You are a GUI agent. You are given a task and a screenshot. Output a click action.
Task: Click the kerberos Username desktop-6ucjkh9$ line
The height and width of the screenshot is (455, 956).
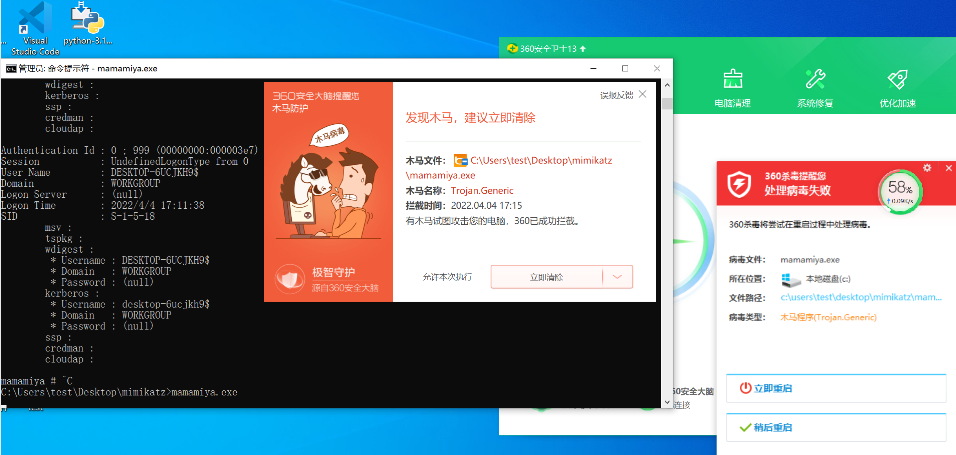pos(130,304)
